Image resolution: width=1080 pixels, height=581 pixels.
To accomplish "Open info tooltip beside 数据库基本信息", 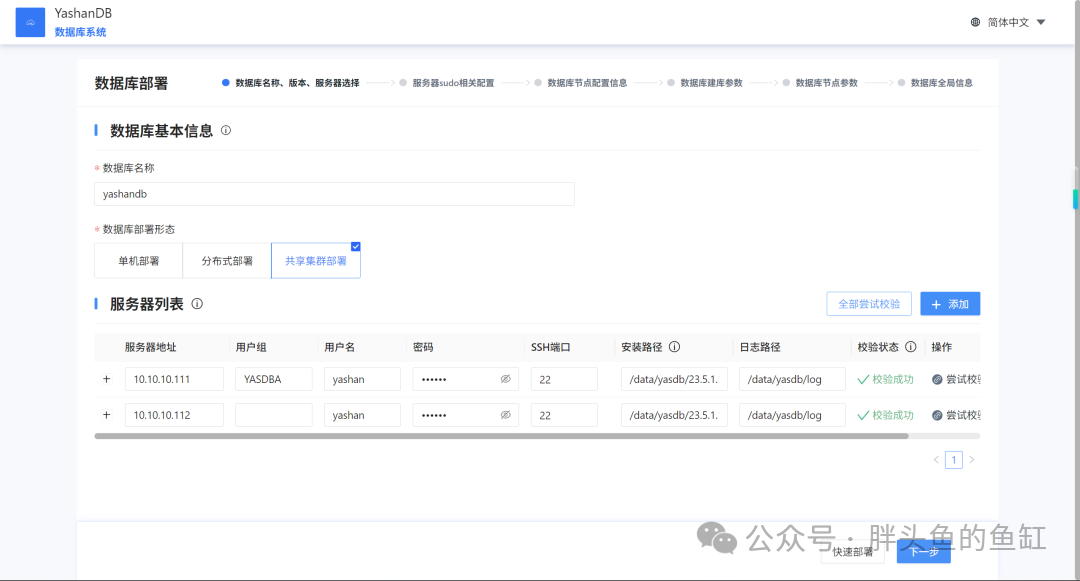I will (226, 130).
